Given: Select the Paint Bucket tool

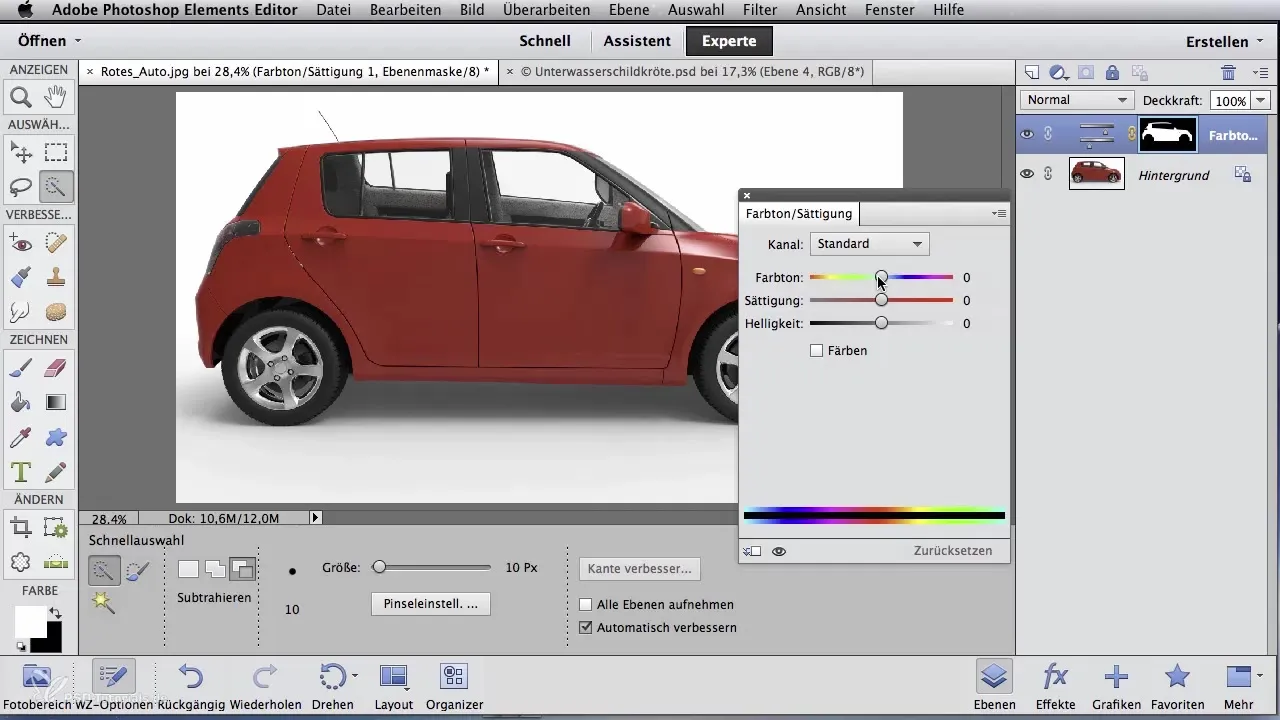Looking at the screenshot, I should [20, 403].
